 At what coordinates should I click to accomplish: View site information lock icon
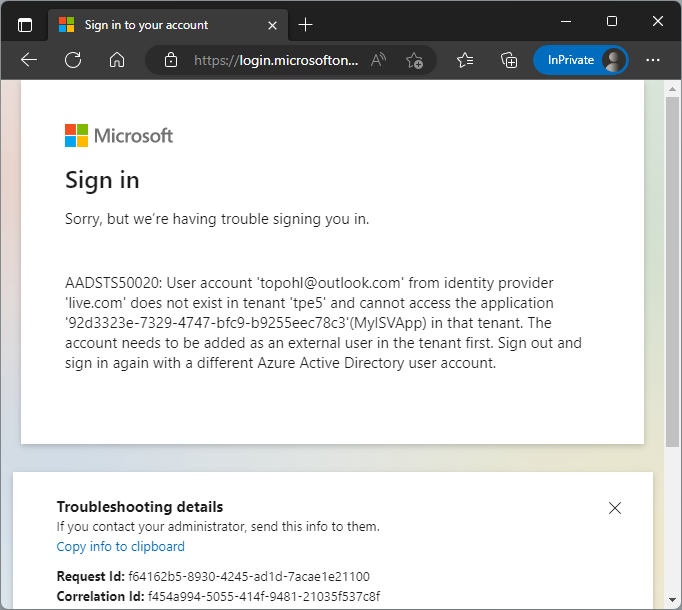(171, 60)
